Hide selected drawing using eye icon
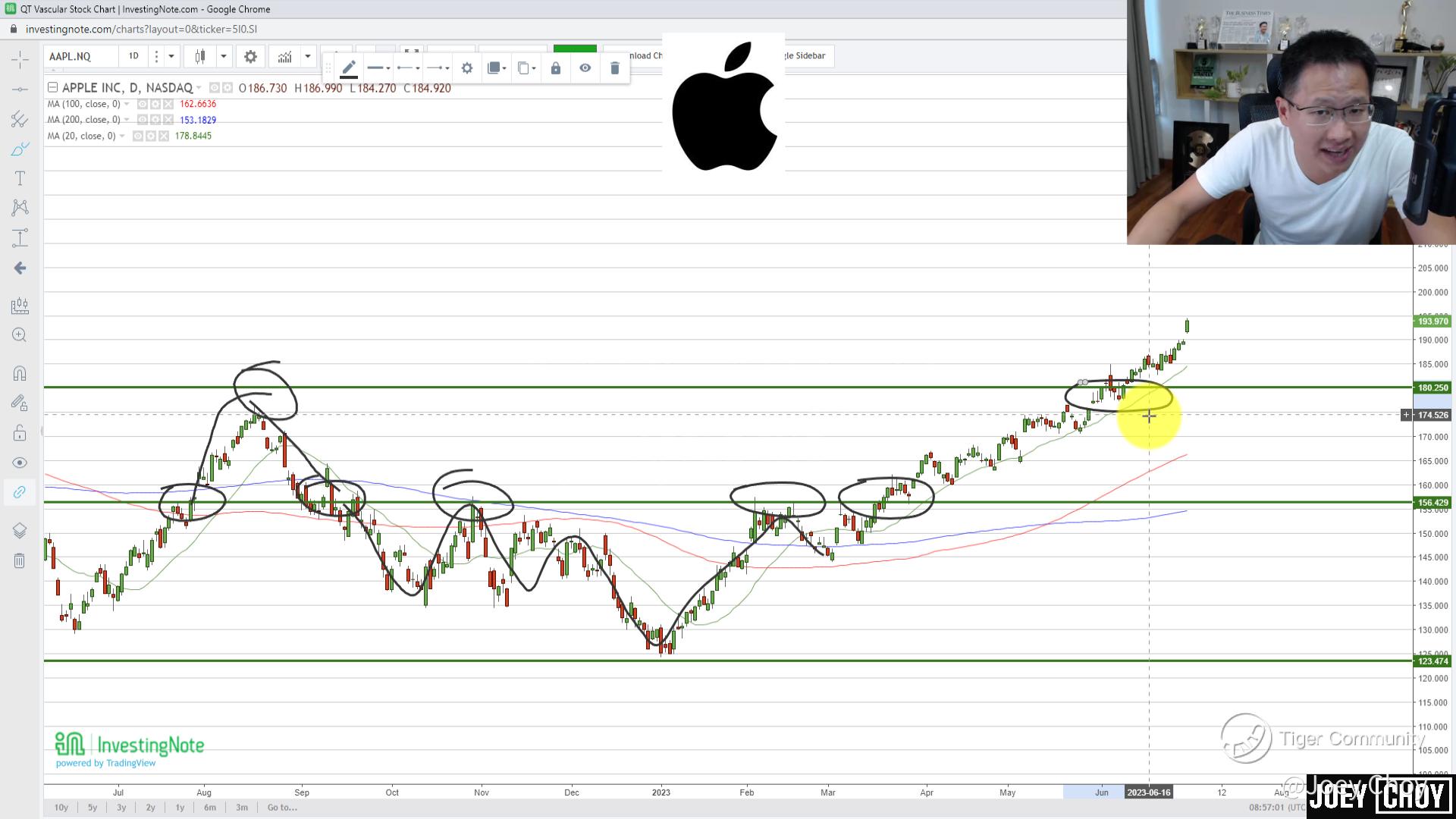 coord(585,68)
